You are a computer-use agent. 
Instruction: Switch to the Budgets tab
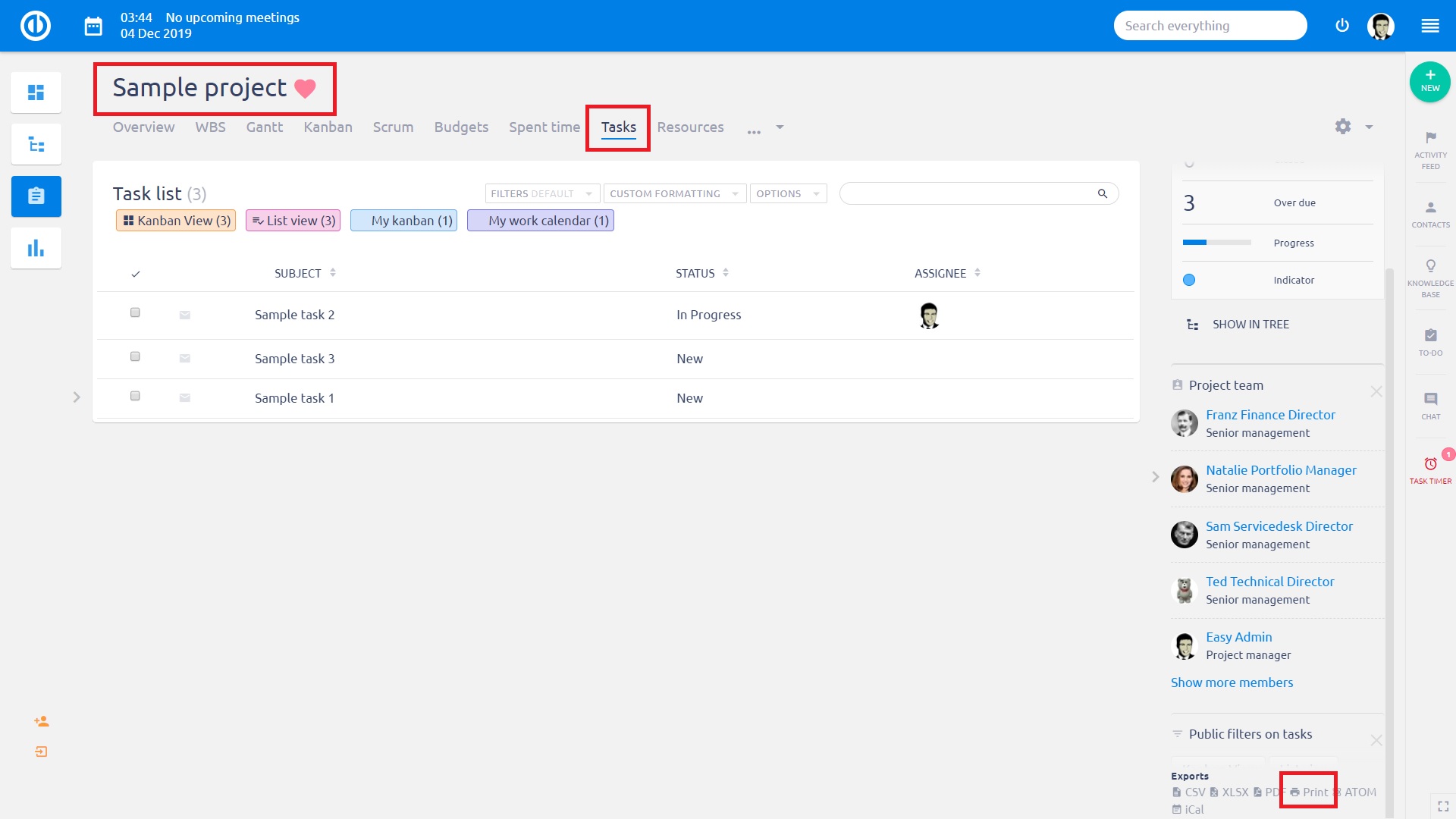coord(461,127)
